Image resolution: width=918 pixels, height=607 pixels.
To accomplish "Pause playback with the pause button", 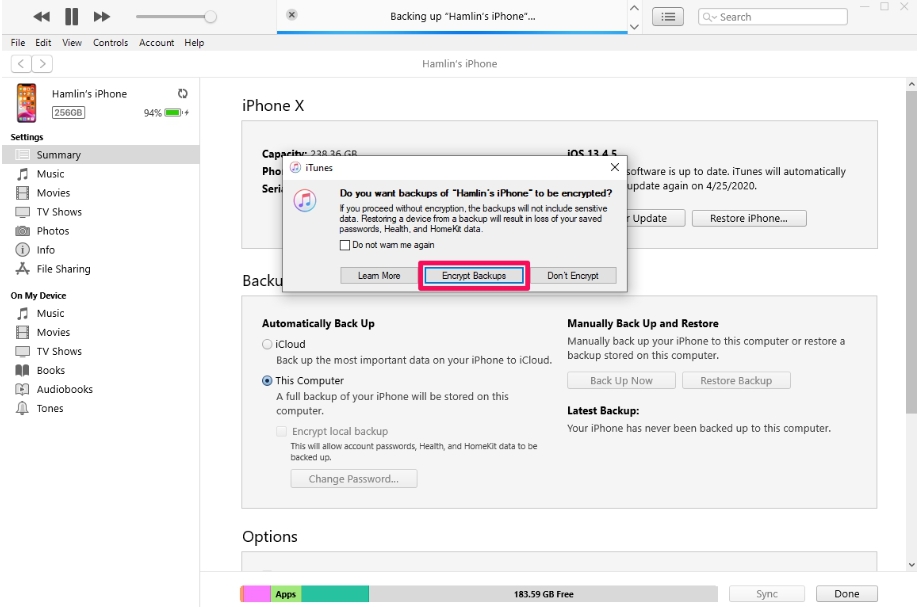I will tap(71, 16).
